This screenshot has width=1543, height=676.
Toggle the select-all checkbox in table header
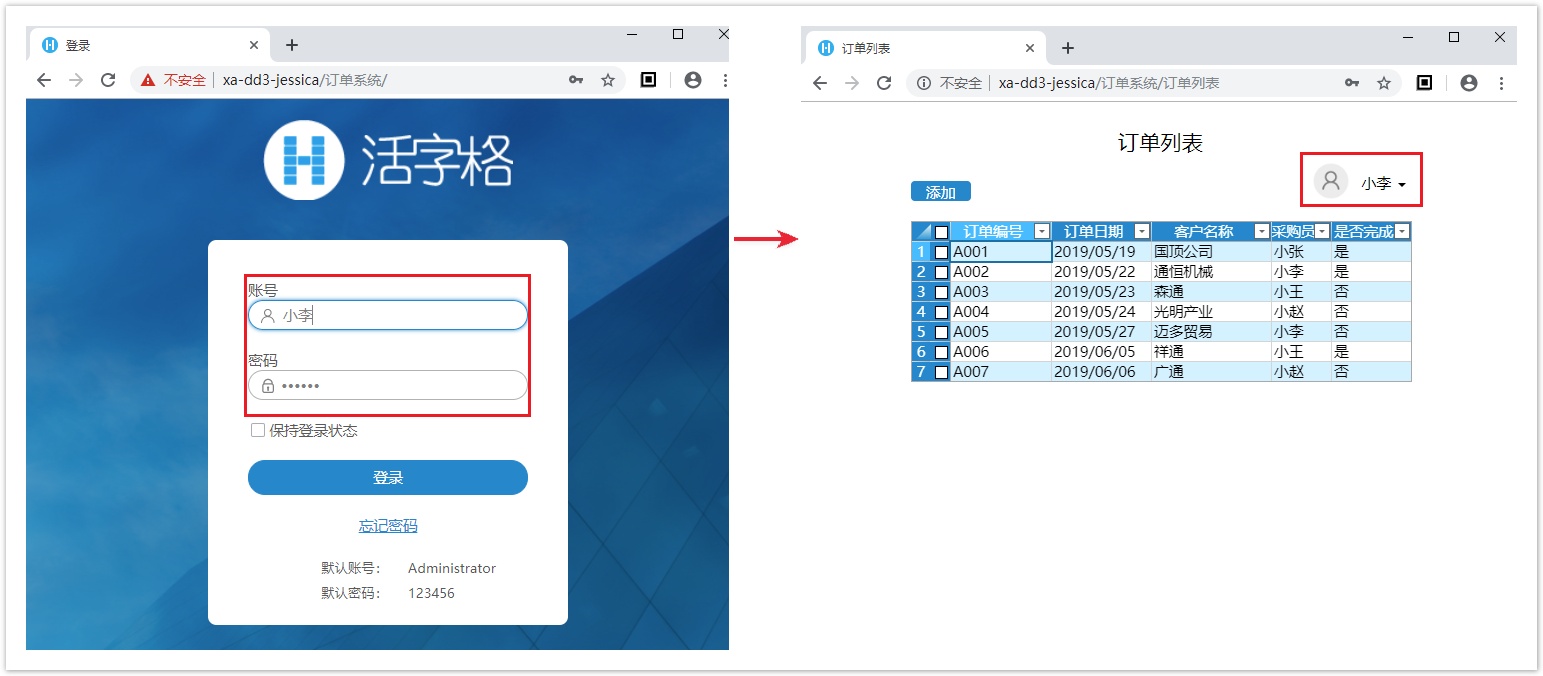point(941,232)
